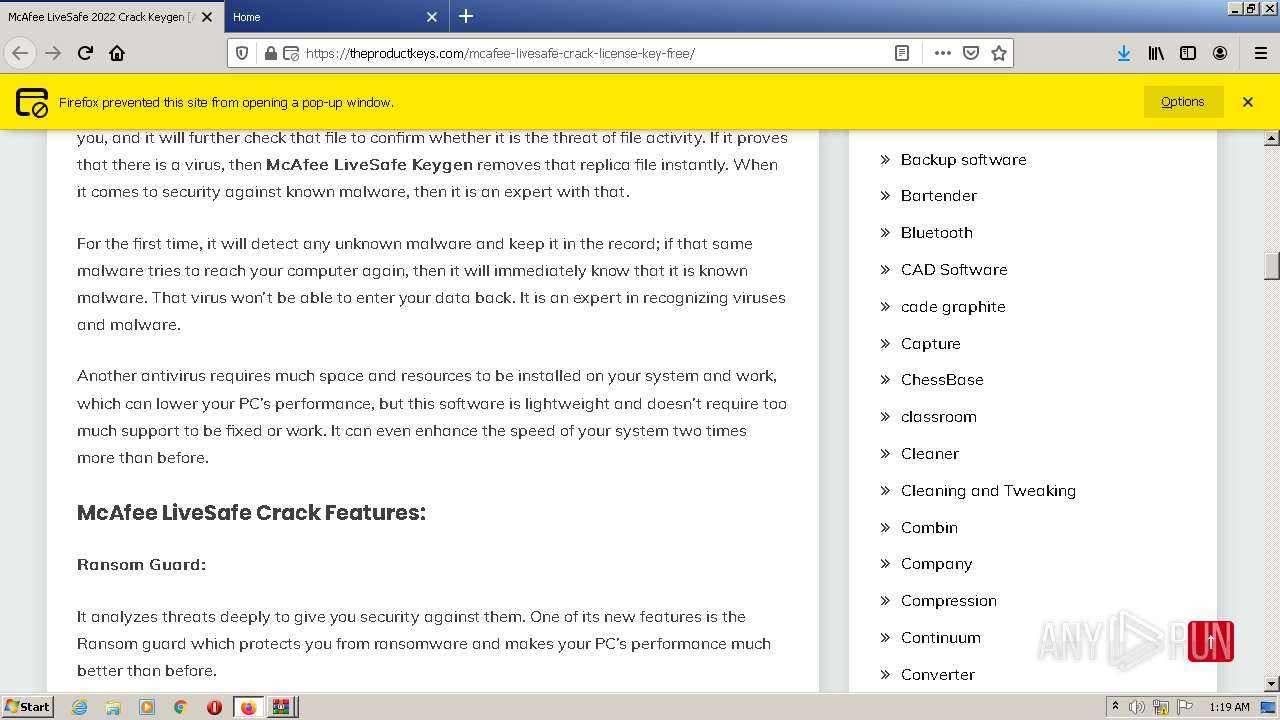Open classroom category

(x=938, y=416)
